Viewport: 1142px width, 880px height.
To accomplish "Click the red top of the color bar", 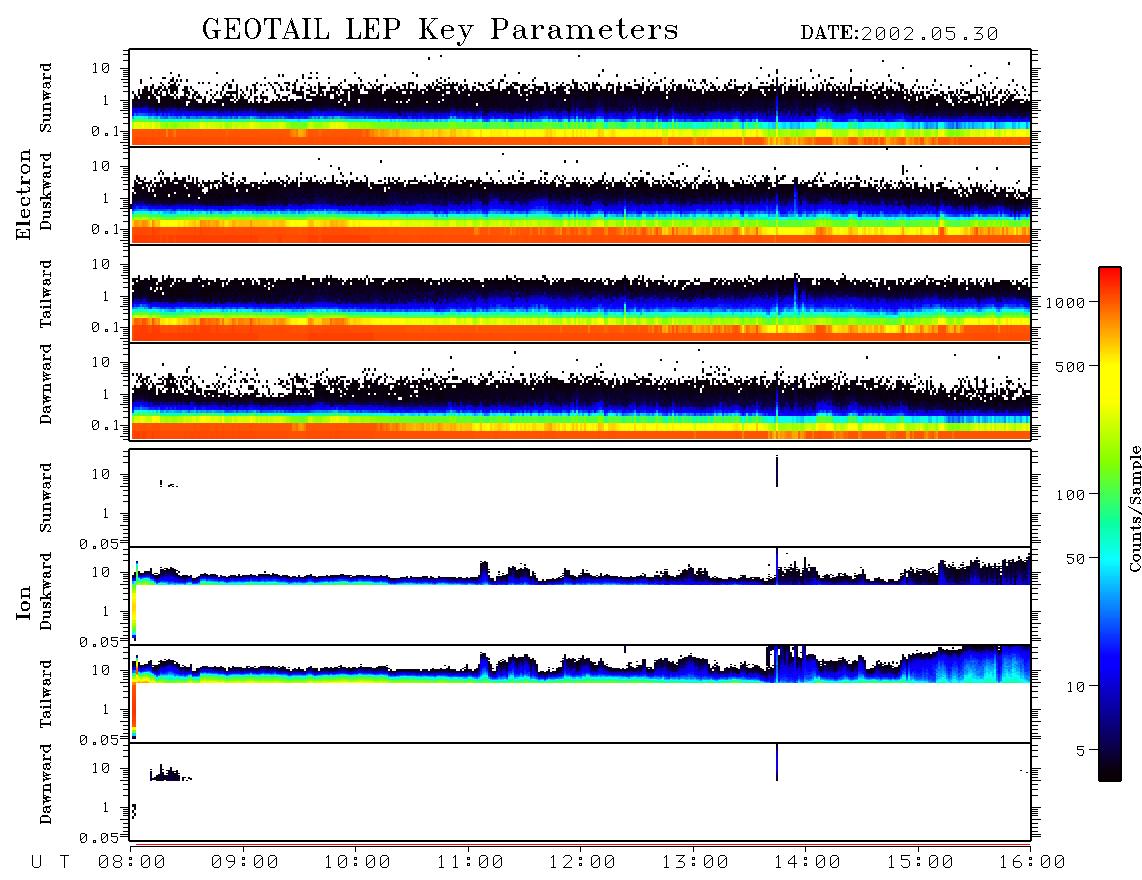I will 1110,274.
